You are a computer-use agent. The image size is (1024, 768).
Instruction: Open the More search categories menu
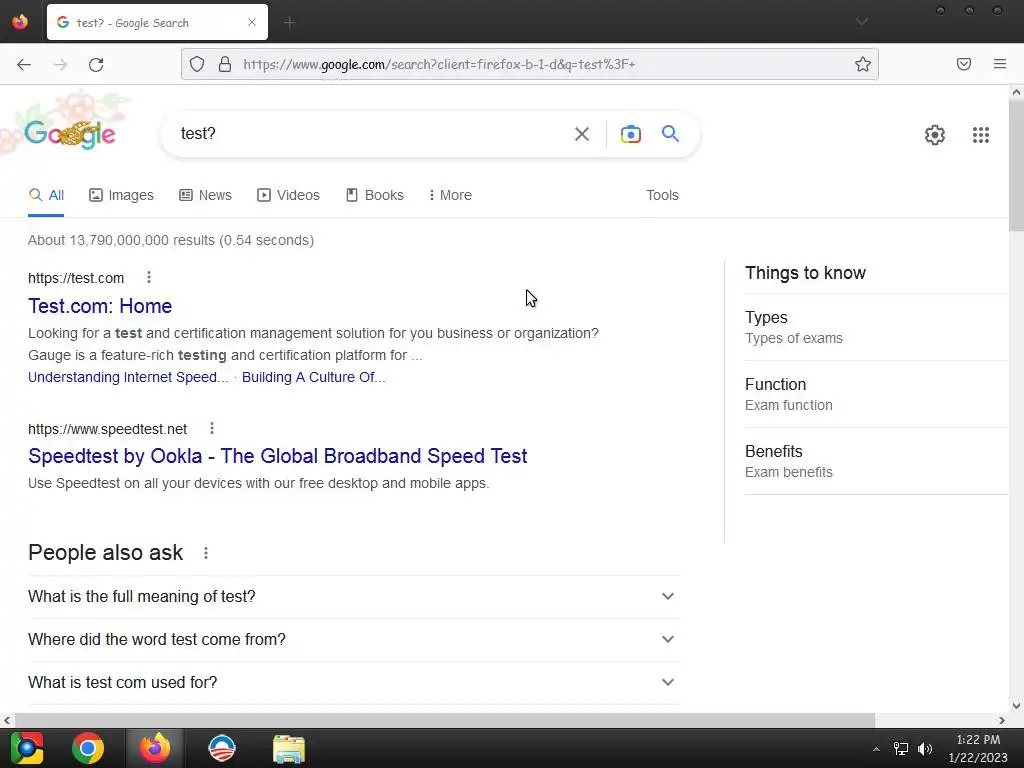click(450, 195)
